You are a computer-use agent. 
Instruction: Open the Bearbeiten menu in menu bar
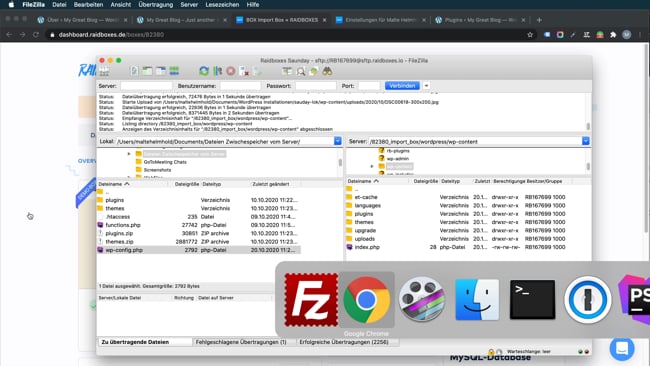(88, 5)
